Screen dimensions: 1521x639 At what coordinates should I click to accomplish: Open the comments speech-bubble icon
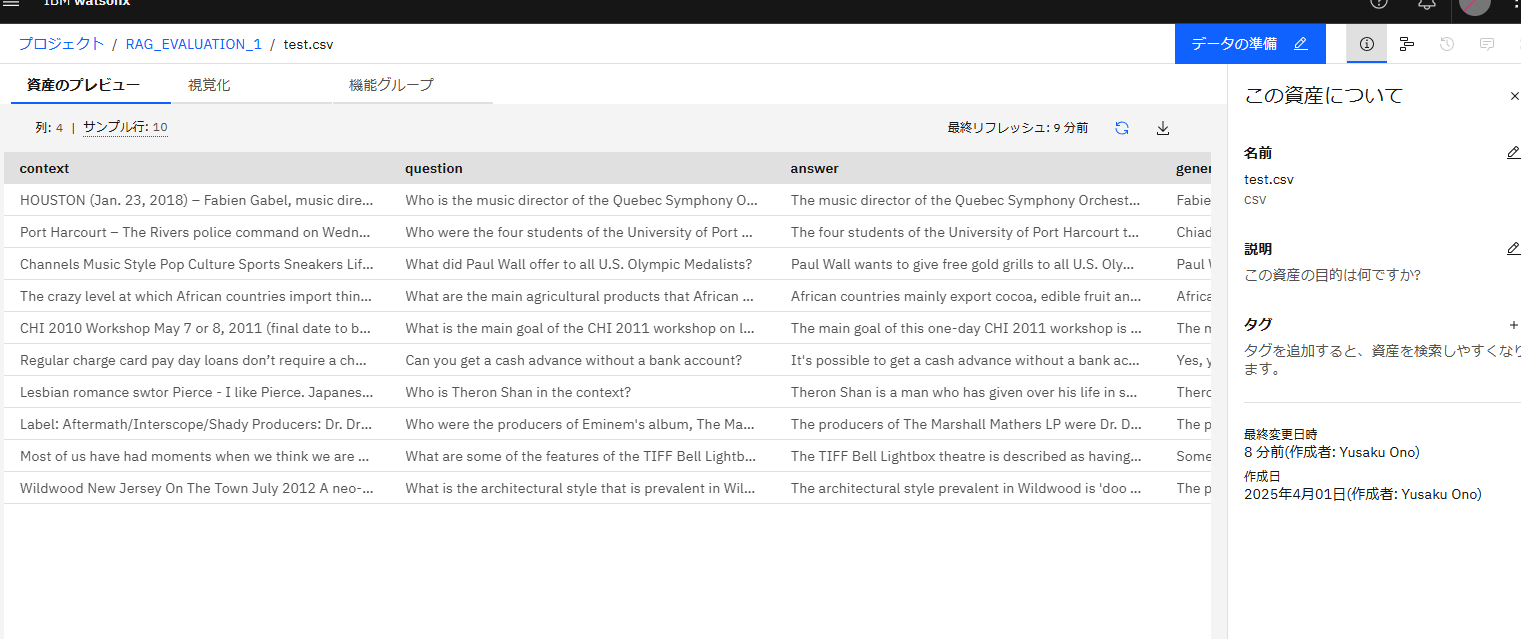tap(1487, 44)
